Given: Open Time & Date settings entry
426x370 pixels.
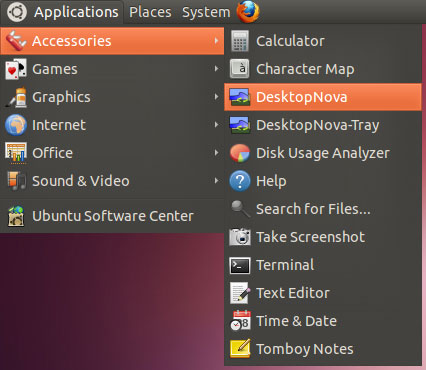Looking at the screenshot, I should tap(323, 321).
